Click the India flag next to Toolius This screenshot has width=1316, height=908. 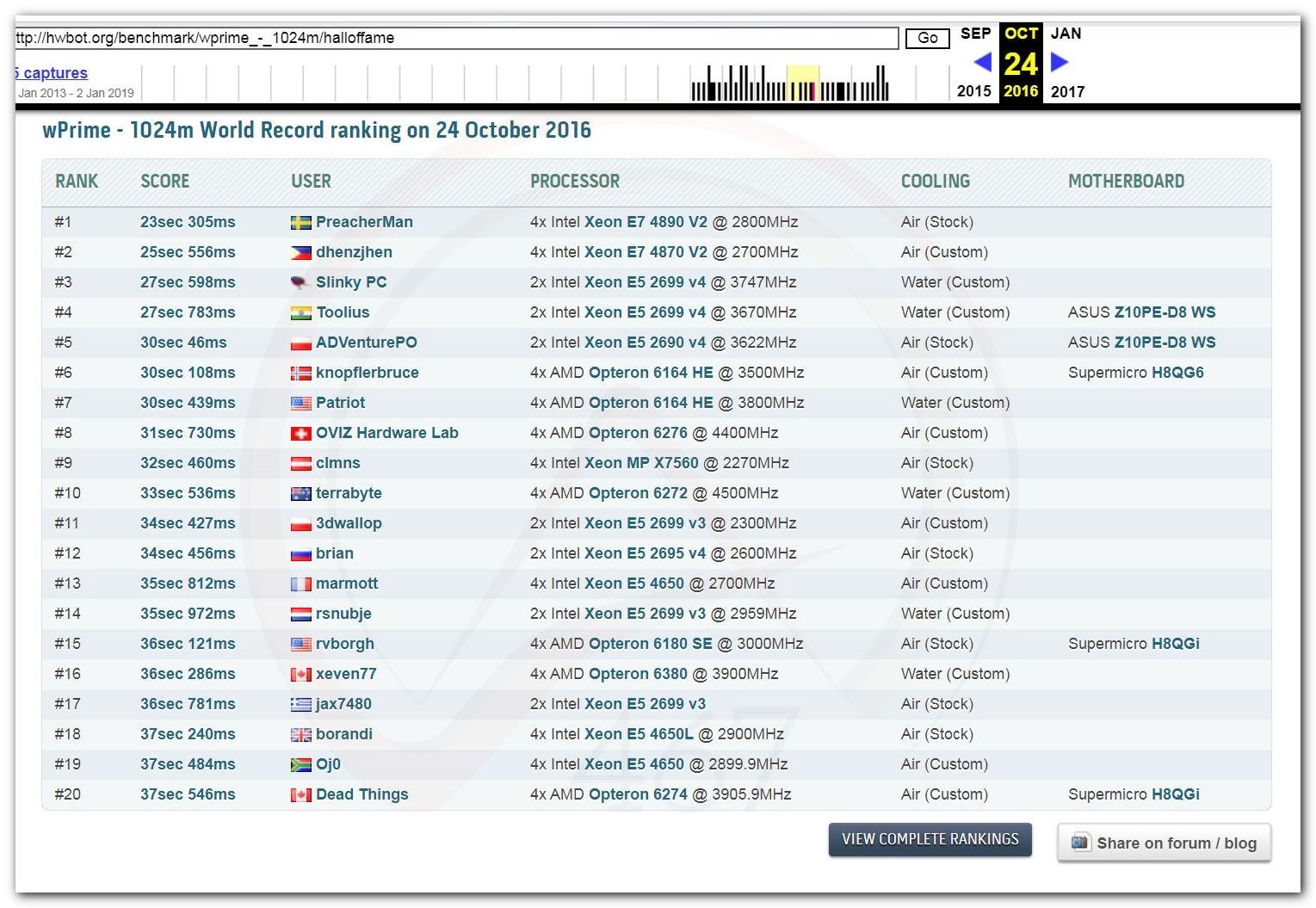pos(300,313)
